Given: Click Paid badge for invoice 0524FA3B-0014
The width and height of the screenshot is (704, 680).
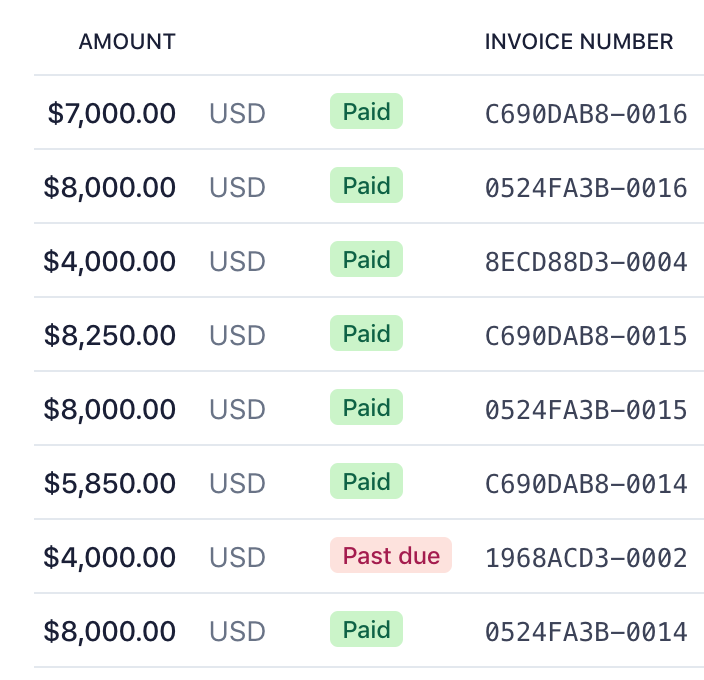Looking at the screenshot, I should point(366,629).
